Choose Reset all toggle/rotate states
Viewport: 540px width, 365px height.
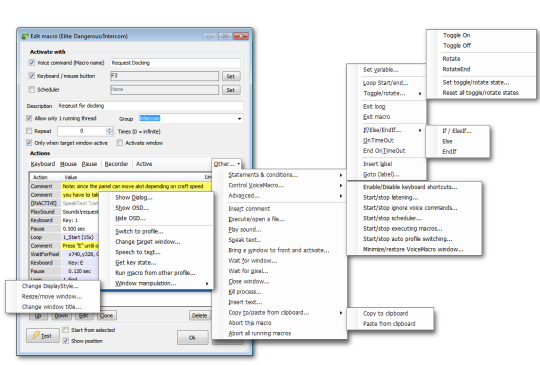(x=480, y=93)
